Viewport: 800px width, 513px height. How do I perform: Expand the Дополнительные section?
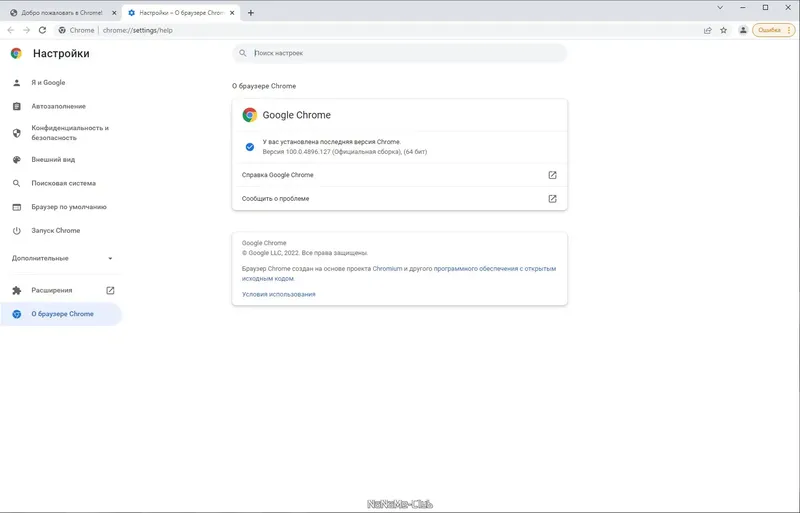[x=61, y=258]
